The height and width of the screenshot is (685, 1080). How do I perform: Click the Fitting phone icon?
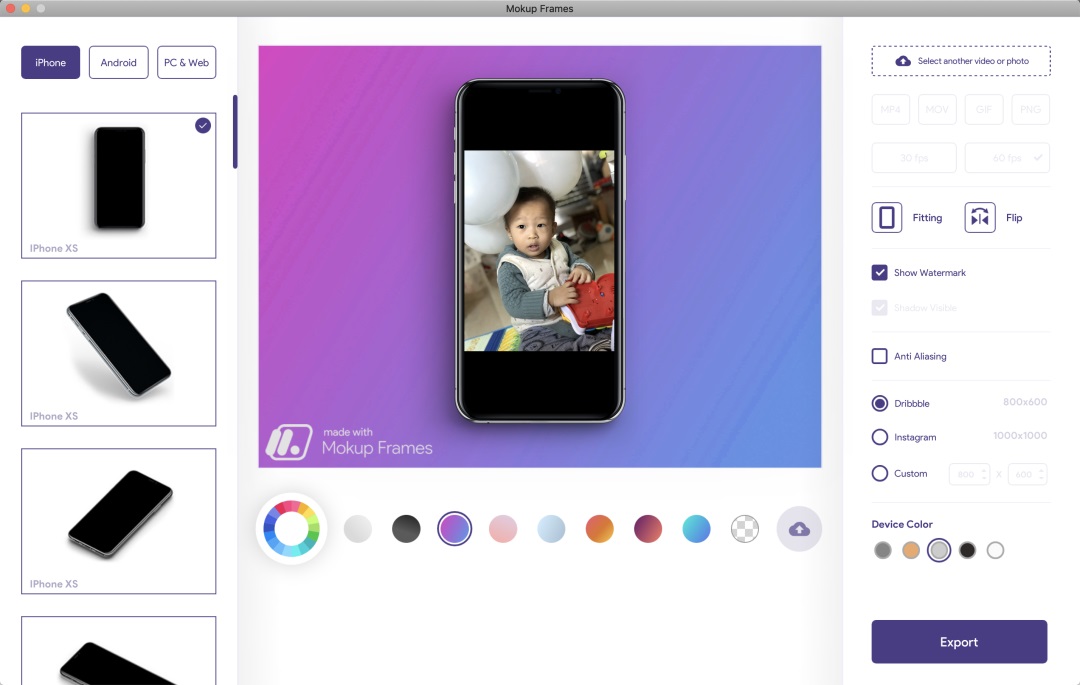[887, 217]
